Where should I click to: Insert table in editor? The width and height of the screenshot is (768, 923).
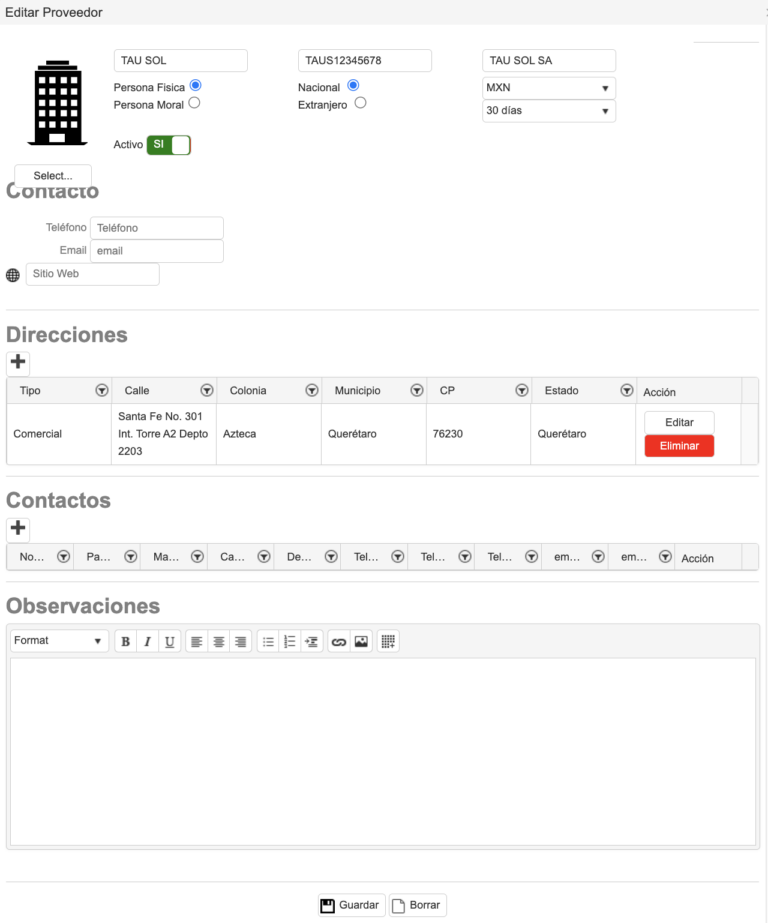pos(388,641)
